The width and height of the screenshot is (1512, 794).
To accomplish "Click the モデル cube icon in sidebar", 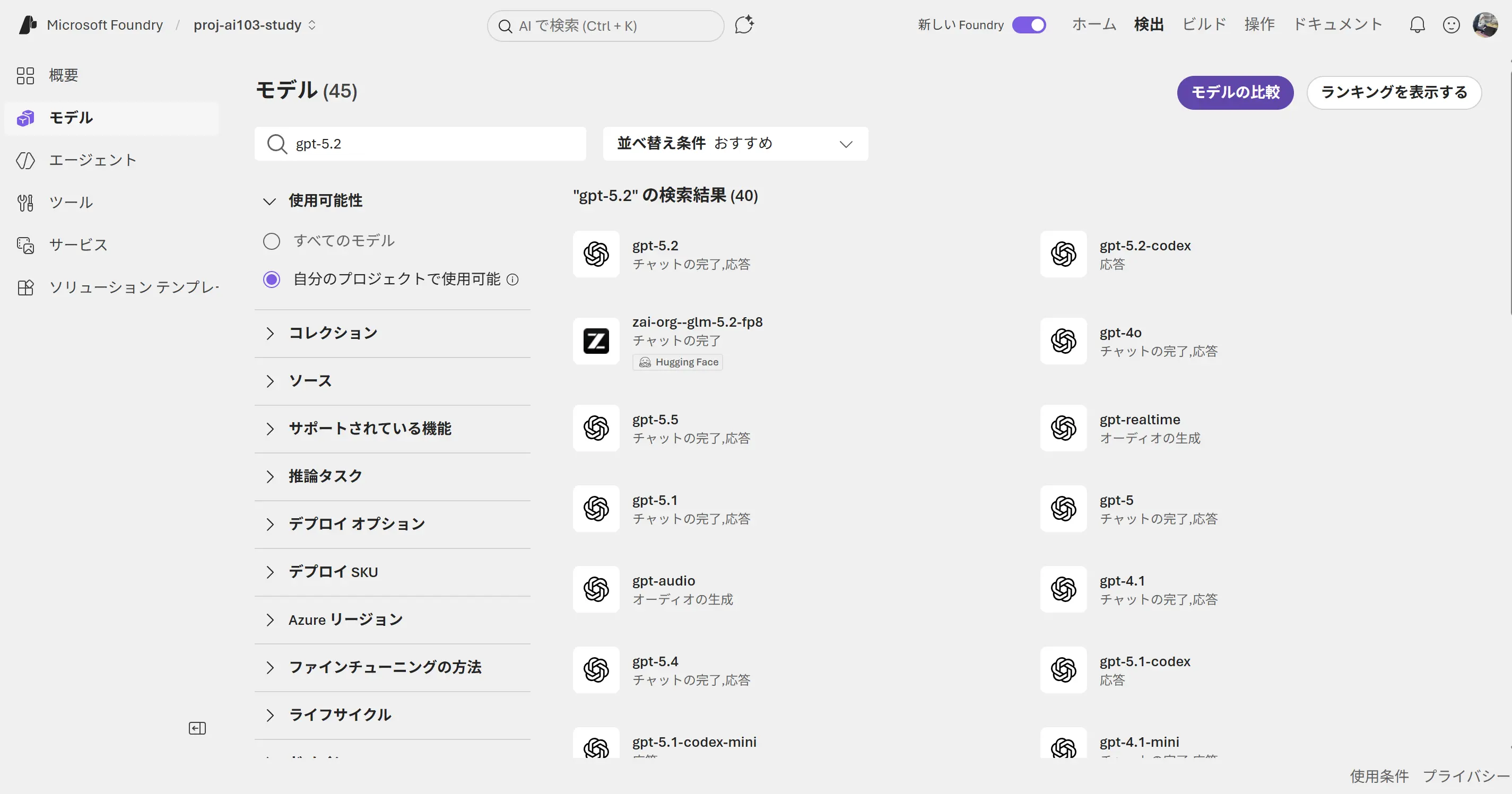I will click(x=25, y=117).
